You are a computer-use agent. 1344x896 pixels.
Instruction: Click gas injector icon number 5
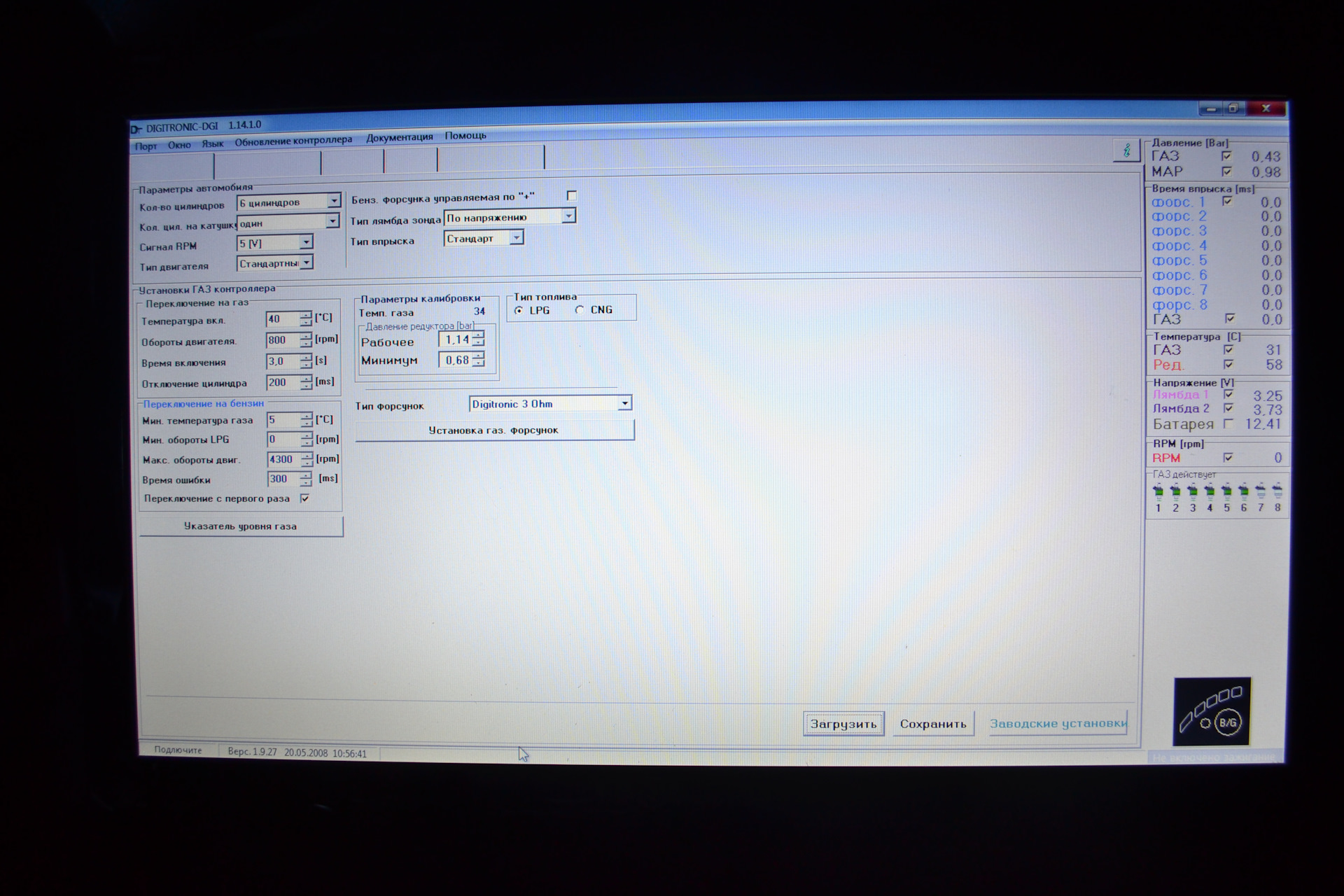point(1226,492)
